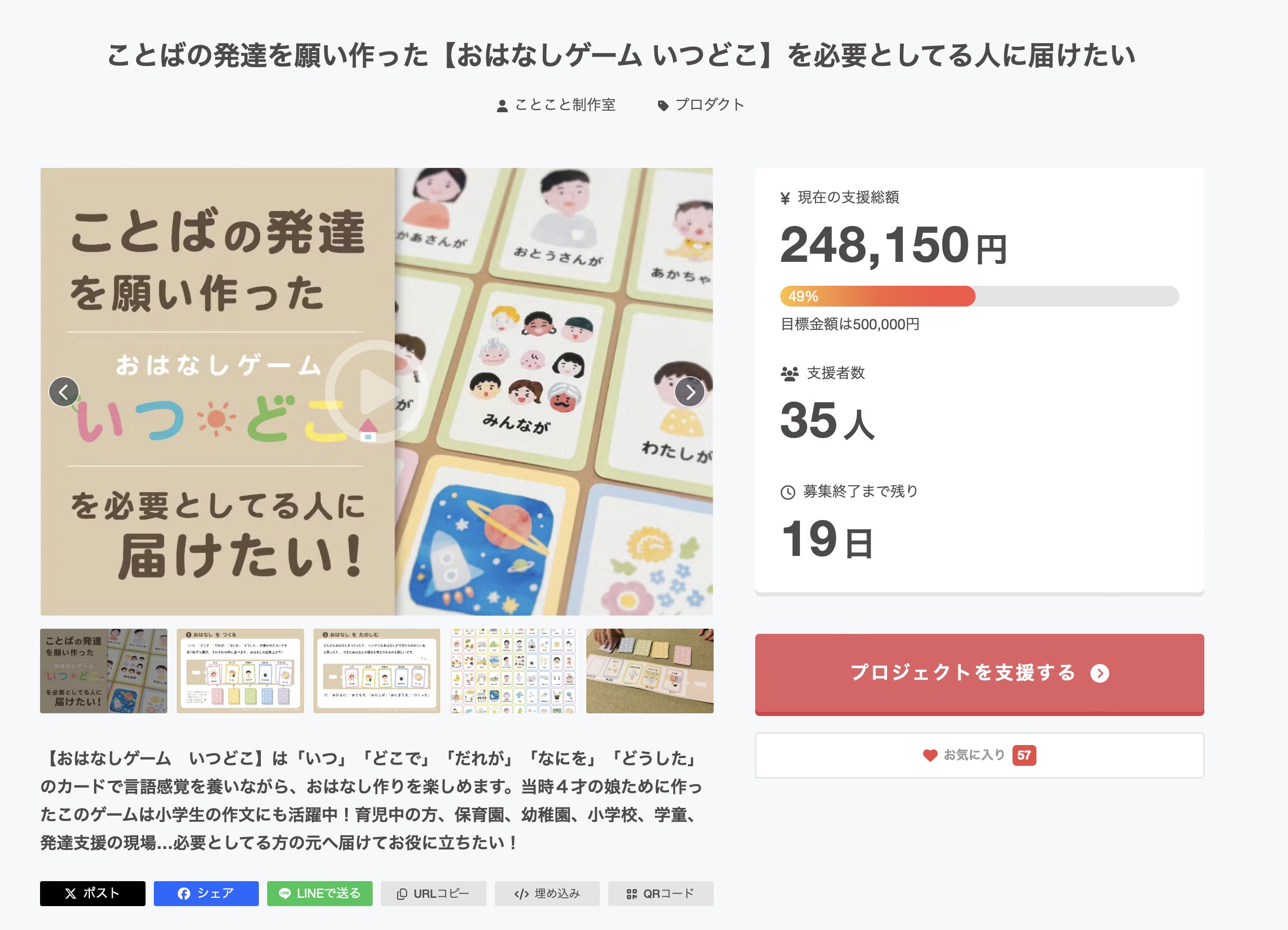The width and height of the screenshot is (1288, 930).
Task: Click the heart favorite icon
Action: (930, 755)
